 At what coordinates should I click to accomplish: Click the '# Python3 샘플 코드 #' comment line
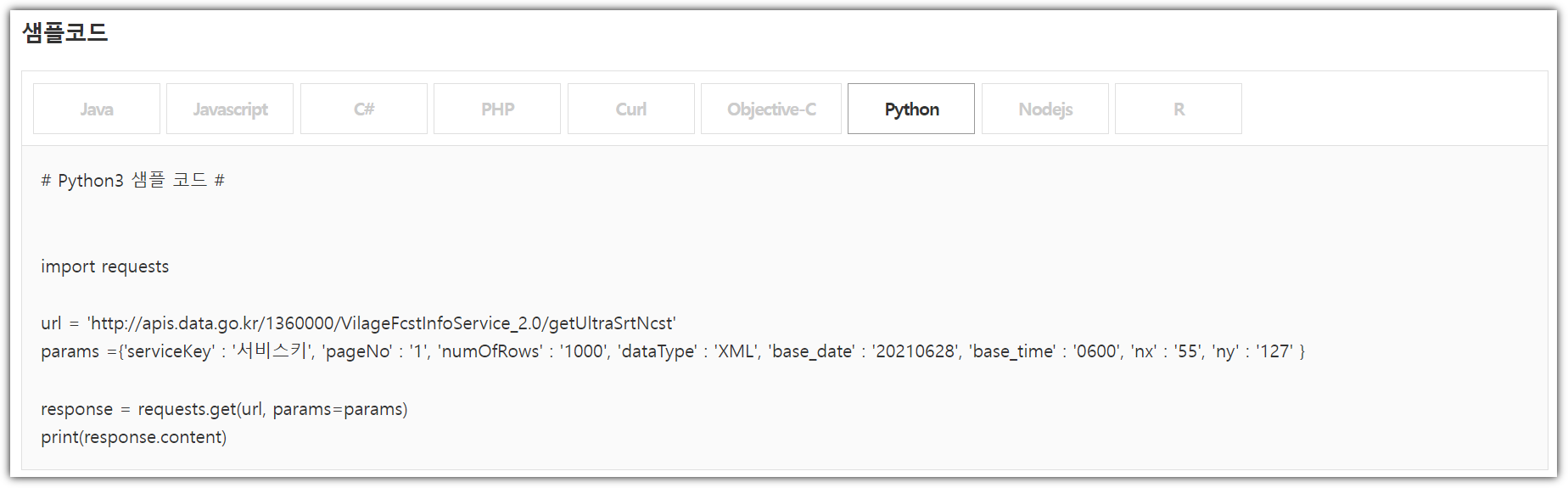[x=132, y=180]
